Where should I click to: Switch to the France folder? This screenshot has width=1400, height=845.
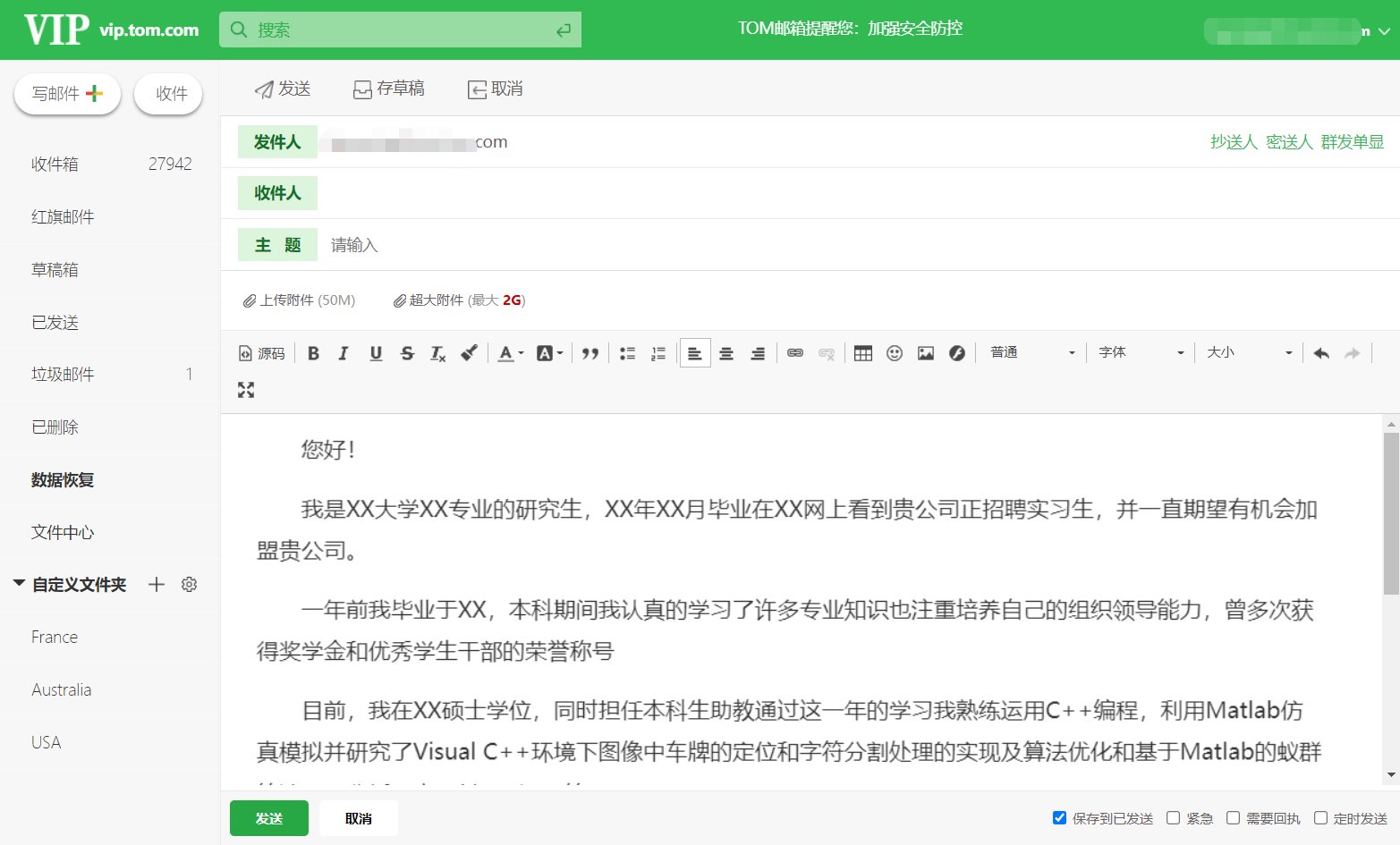point(54,637)
